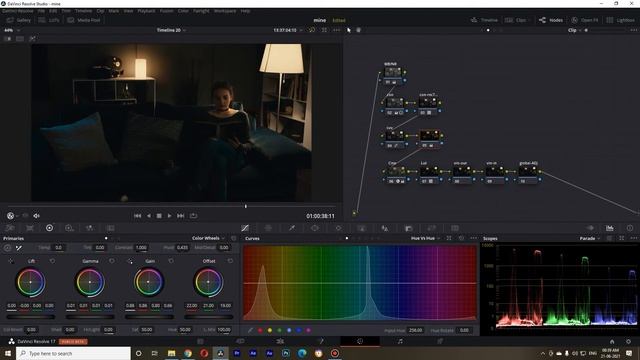Open the Color menu
This screenshot has height=360, width=640.
[x=183, y=11]
